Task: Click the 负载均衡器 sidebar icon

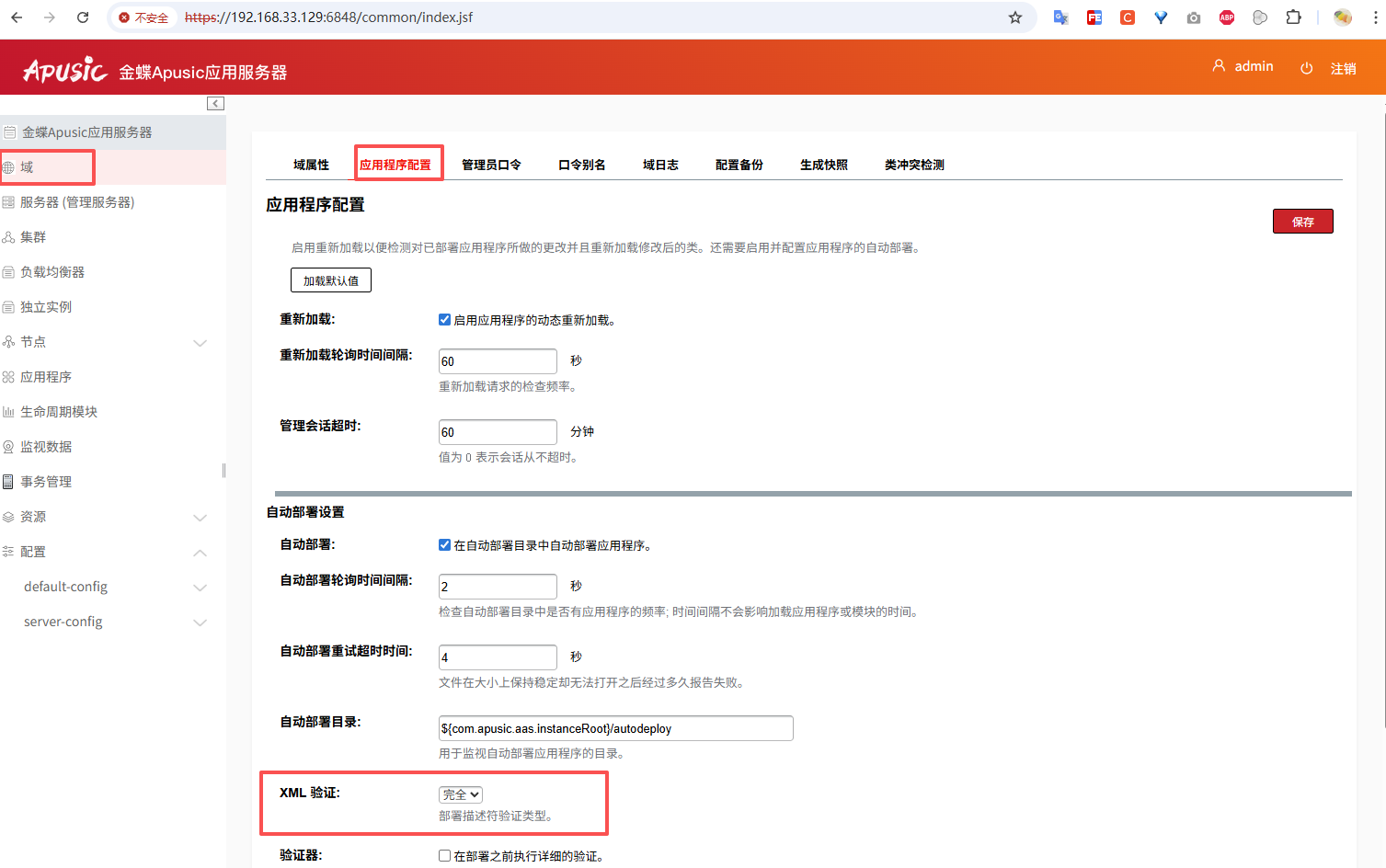Action: tap(8, 272)
